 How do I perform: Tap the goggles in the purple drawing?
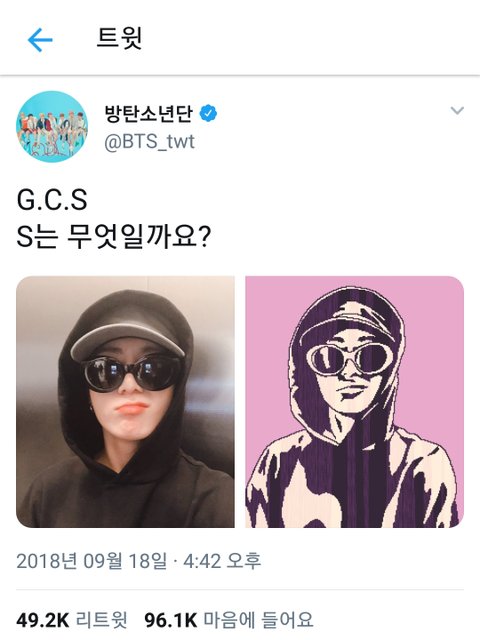pyautogui.click(x=351, y=360)
